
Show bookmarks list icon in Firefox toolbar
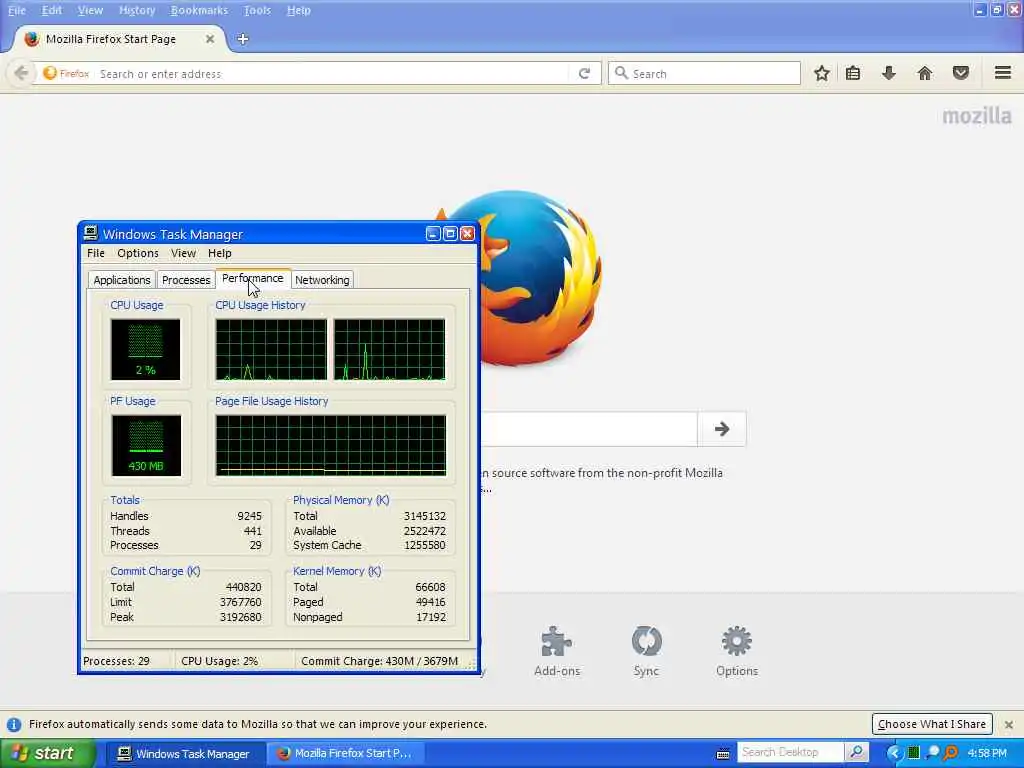[853, 73]
